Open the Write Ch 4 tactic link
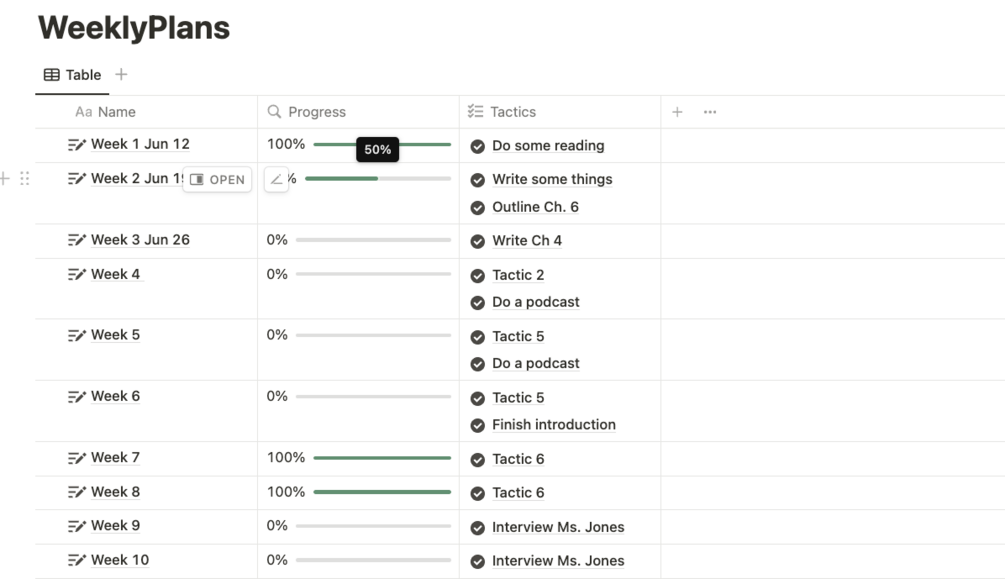 [x=527, y=241]
